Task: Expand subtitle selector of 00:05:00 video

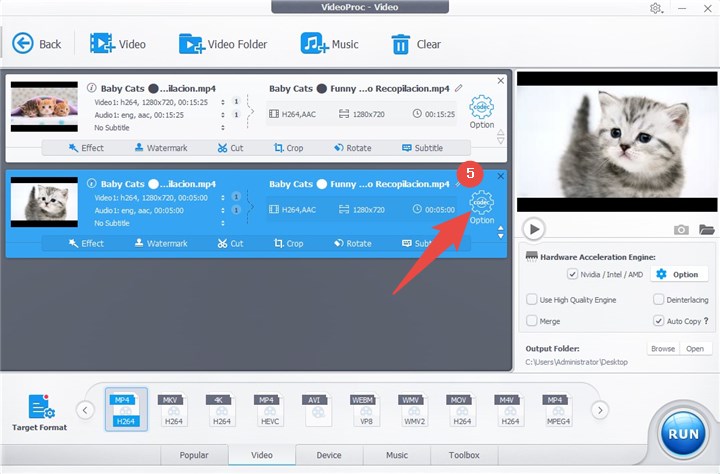Action: [x=223, y=223]
